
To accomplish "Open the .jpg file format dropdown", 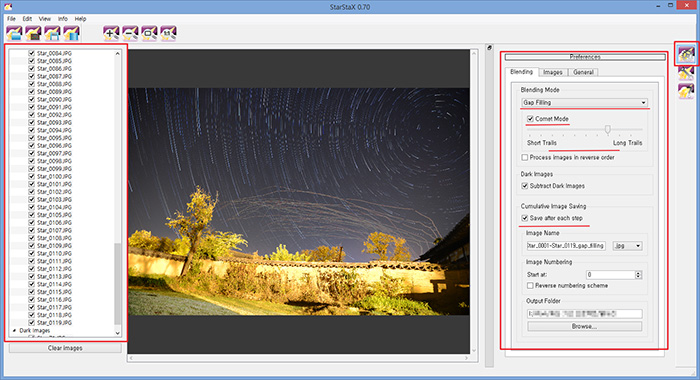I will pyautogui.click(x=627, y=246).
